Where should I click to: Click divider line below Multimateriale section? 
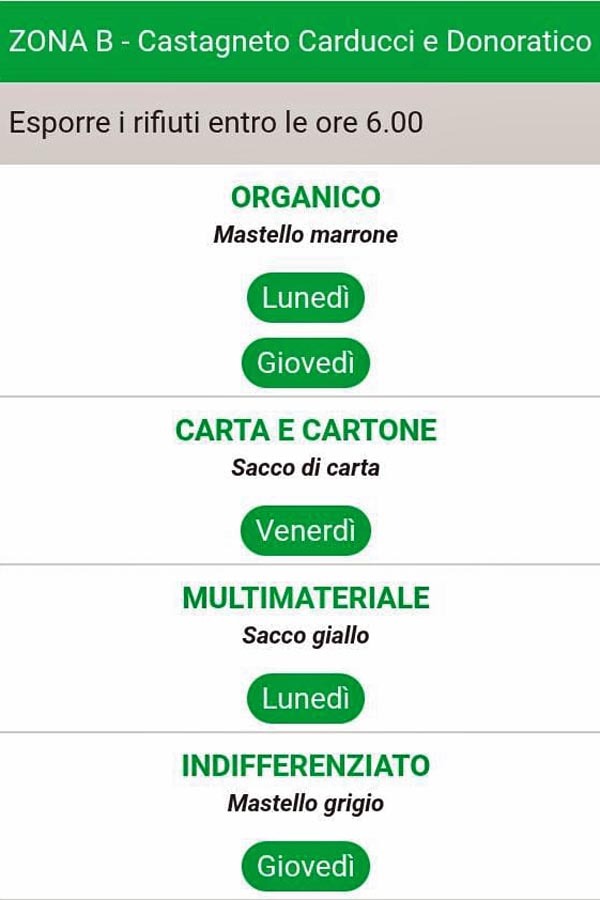point(300,732)
